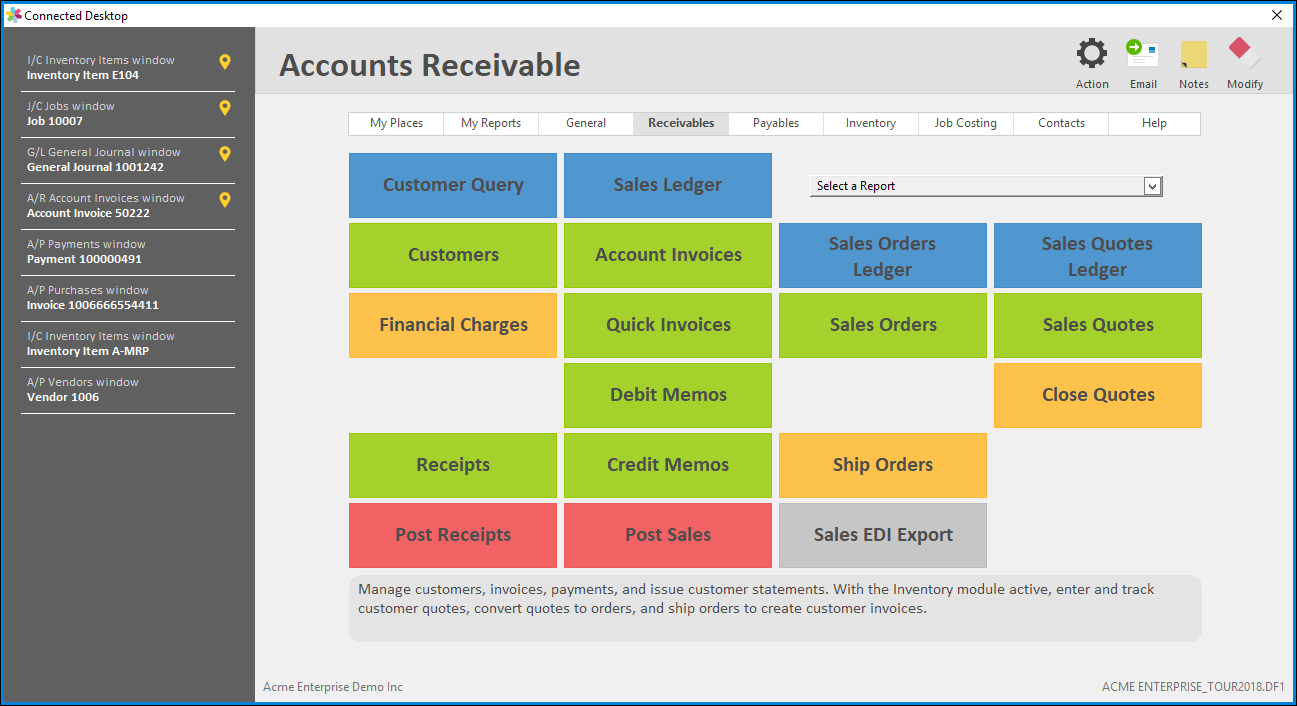Screen dimensions: 1297x706
Task: Open Payment 100000491 from sidebar
Action: [x=128, y=252]
